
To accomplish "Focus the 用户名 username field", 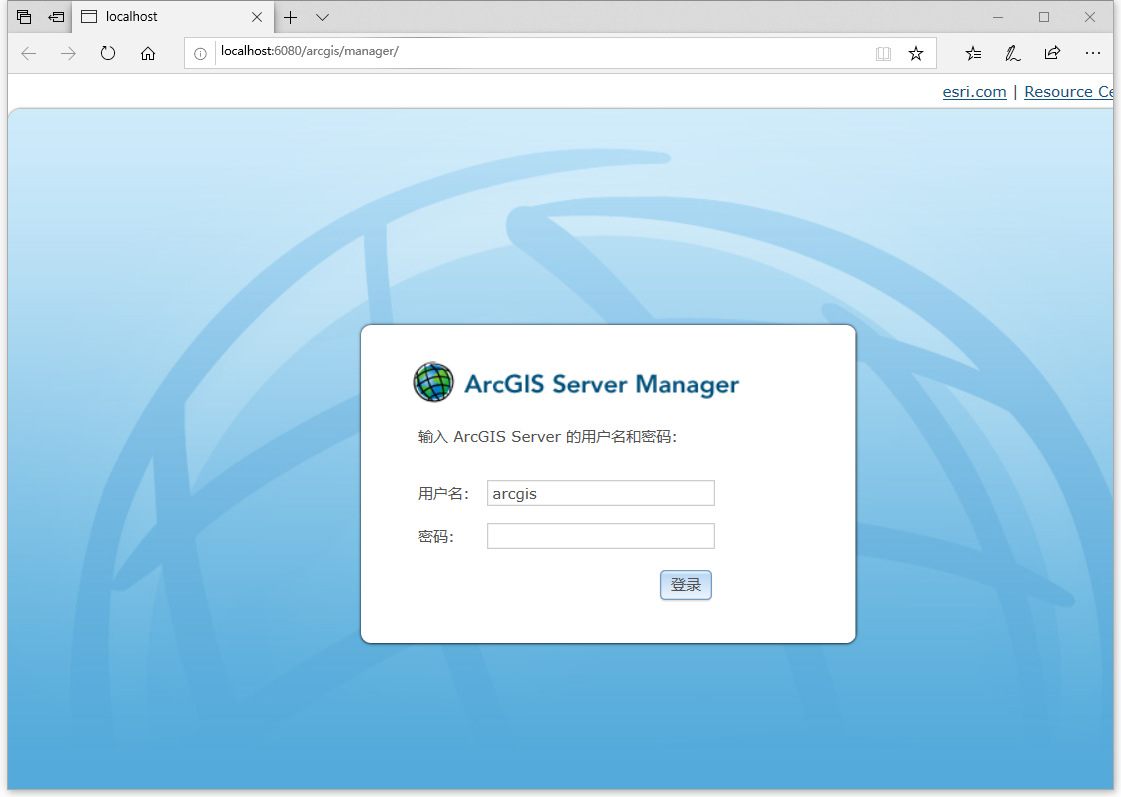I will (601, 493).
